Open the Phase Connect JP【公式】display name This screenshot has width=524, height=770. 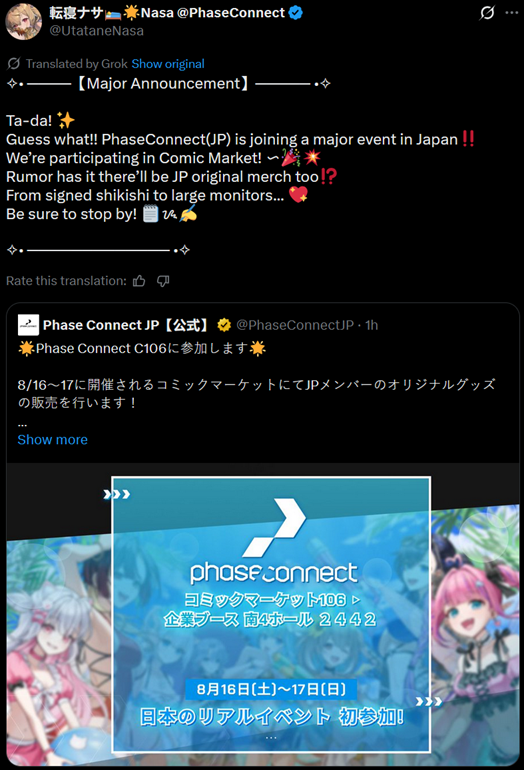(x=127, y=325)
